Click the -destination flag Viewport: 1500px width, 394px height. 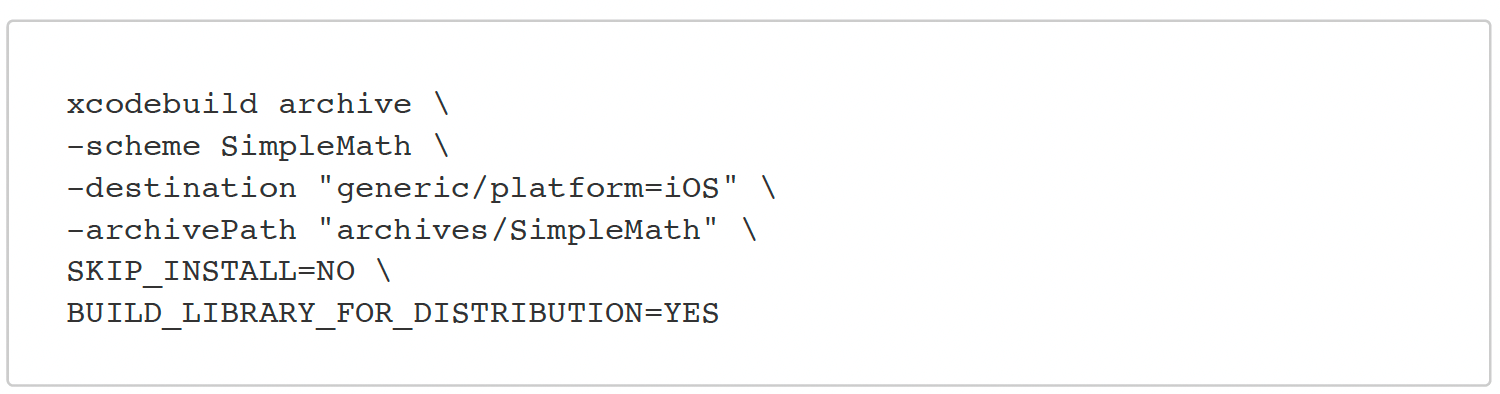tap(182, 188)
